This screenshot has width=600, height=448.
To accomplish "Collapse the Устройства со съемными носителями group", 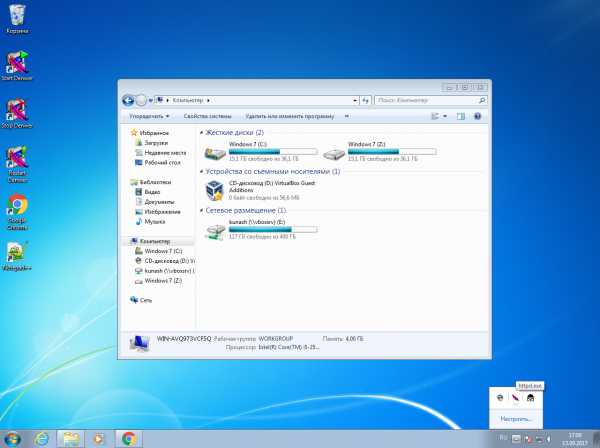I will (201, 172).
